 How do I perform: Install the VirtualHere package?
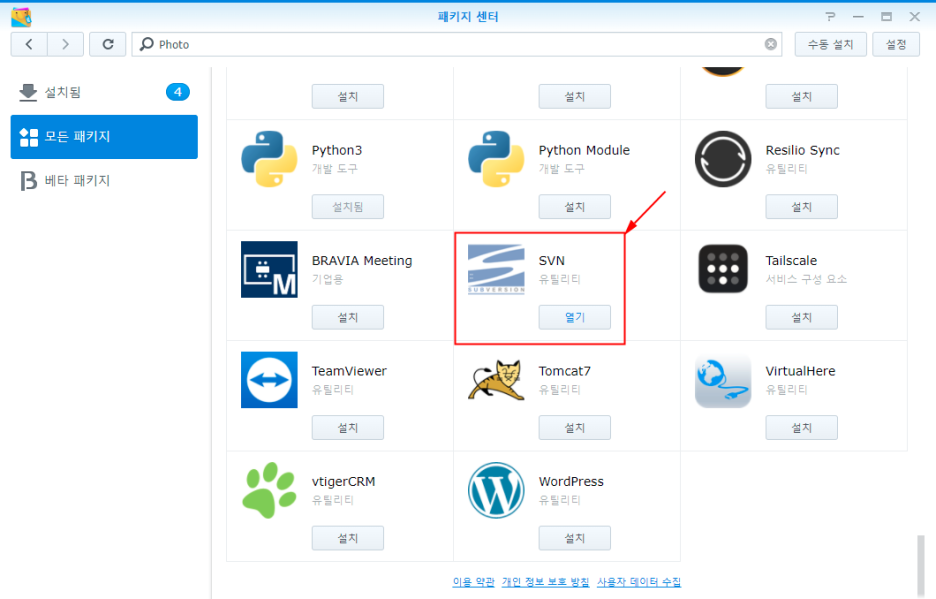(801, 428)
